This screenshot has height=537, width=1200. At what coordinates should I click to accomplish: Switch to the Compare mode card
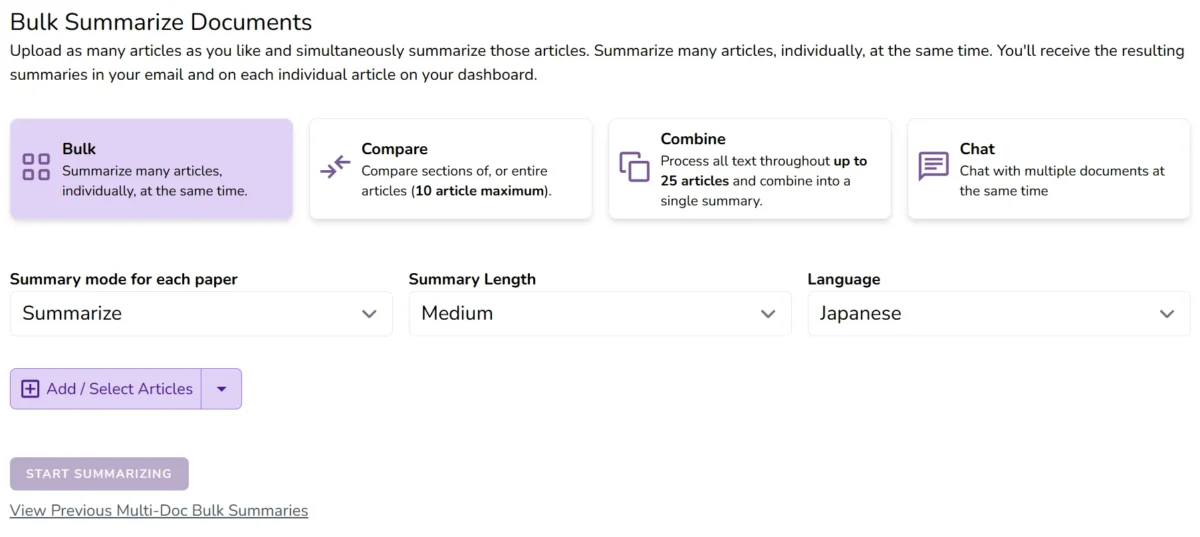tap(450, 169)
